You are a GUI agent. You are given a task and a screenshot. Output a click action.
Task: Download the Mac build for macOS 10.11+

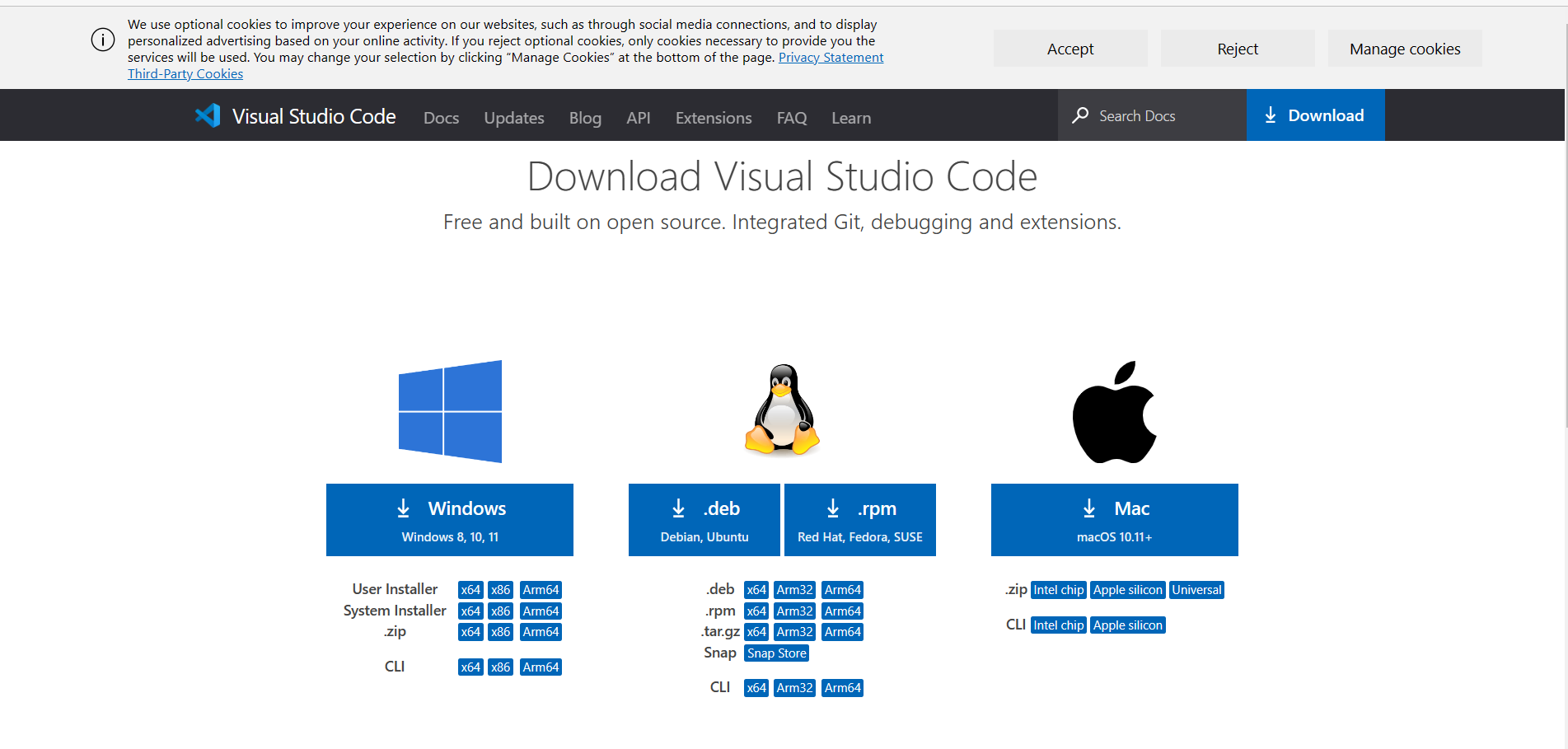click(x=1115, y=520)
